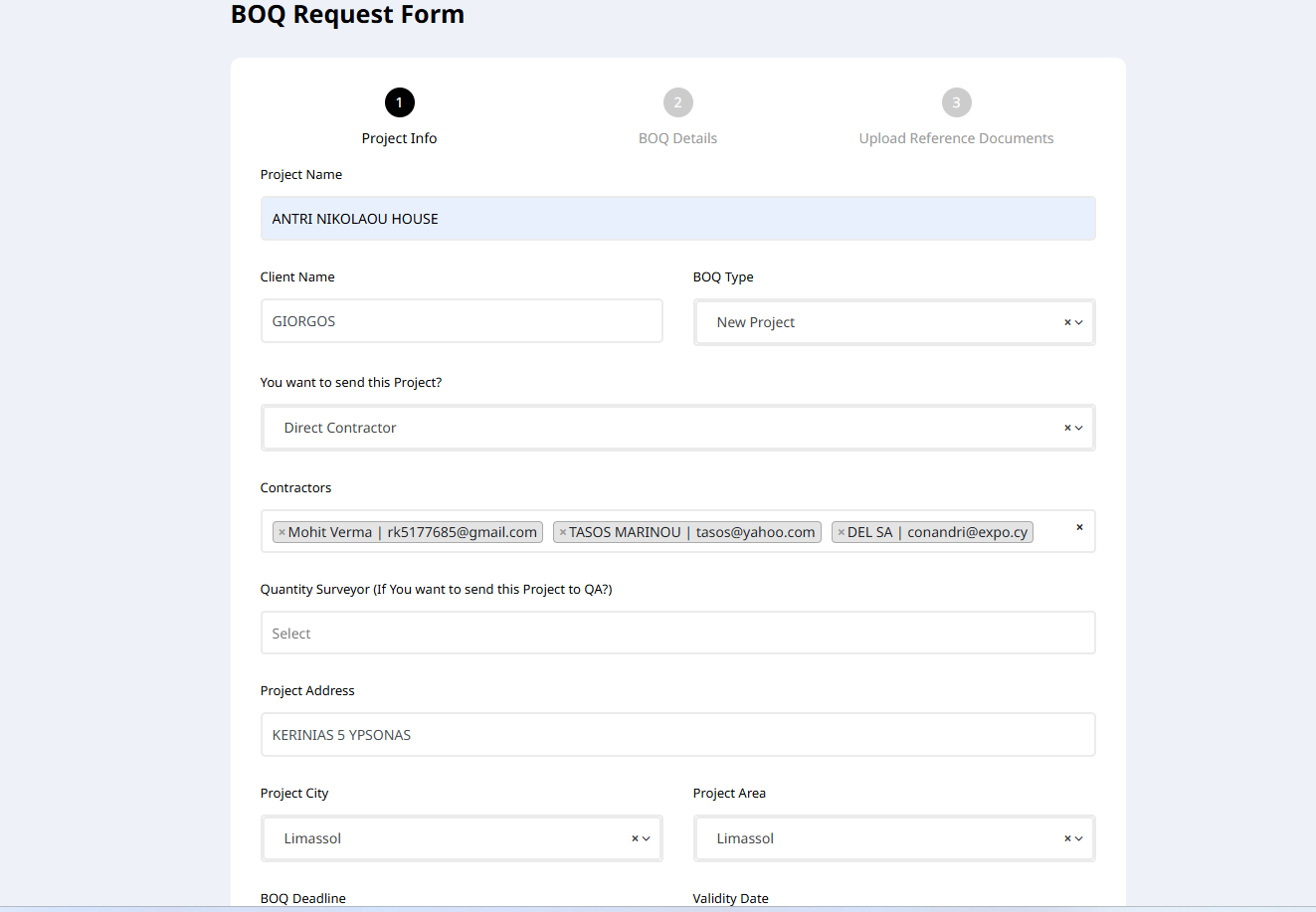Edit the Project Name field
1316x912 pixels.
(677, 218)
